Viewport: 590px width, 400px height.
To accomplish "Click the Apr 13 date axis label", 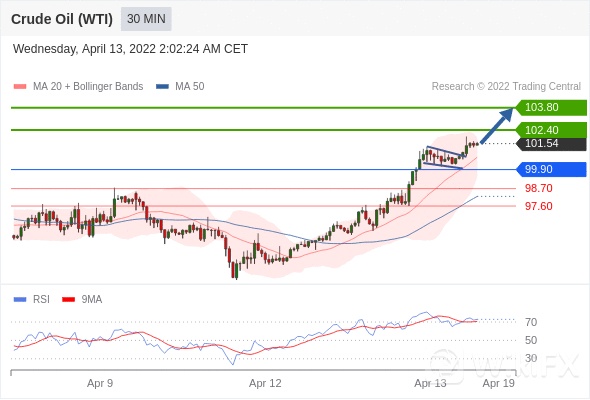I will coord(430,383).
